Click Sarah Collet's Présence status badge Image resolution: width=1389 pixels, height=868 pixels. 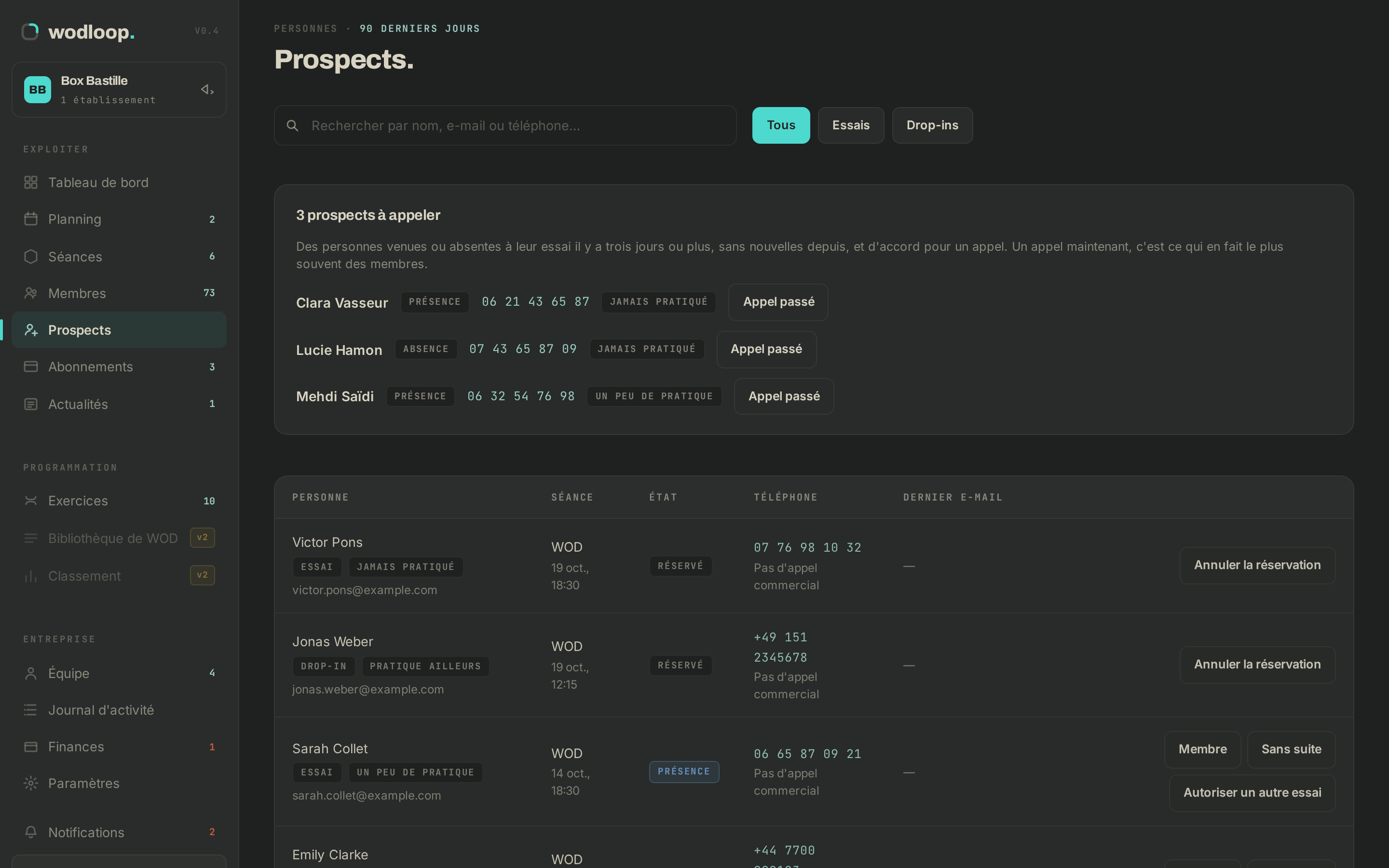(683, 772)
